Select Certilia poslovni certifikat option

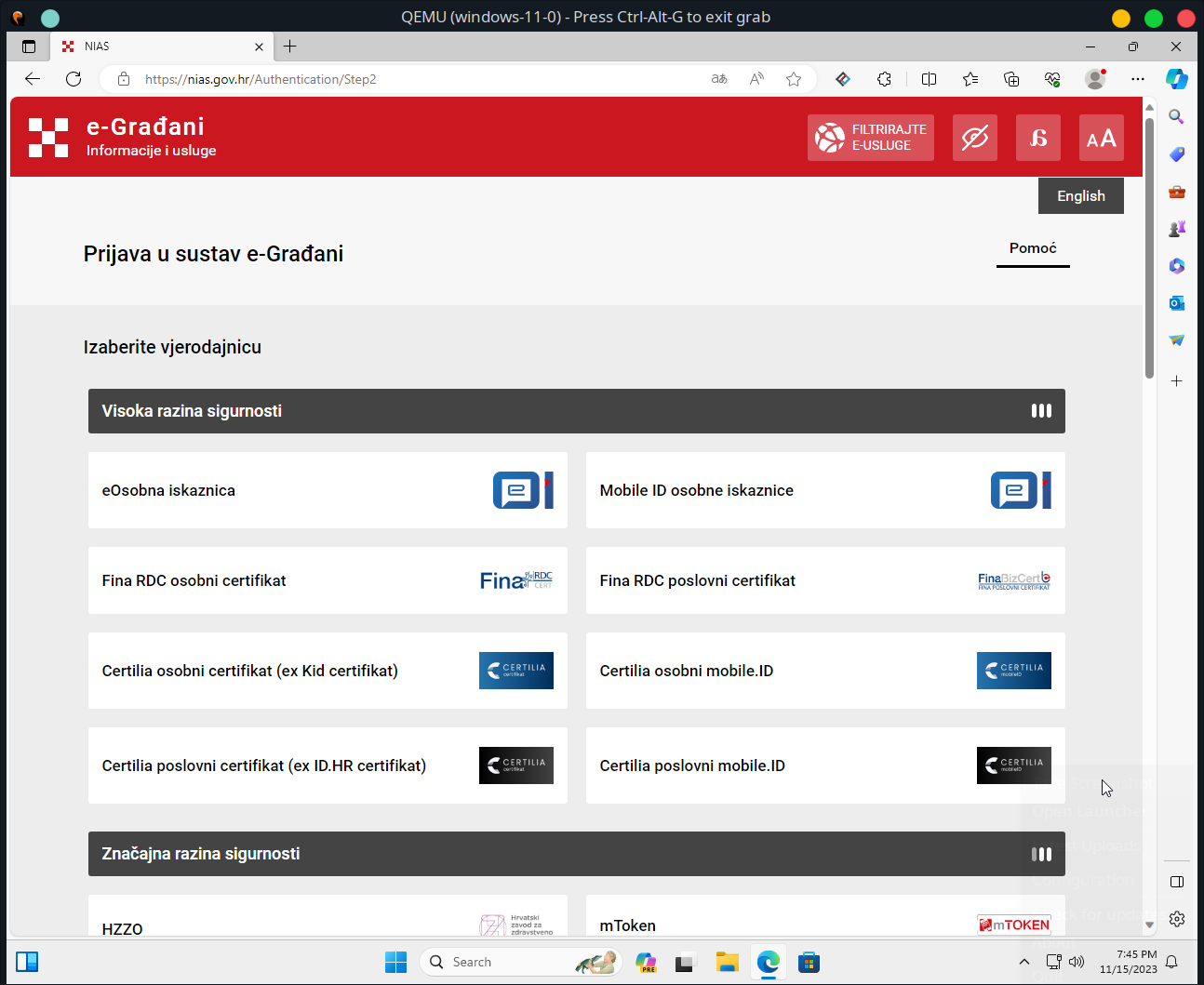(328, 765)
